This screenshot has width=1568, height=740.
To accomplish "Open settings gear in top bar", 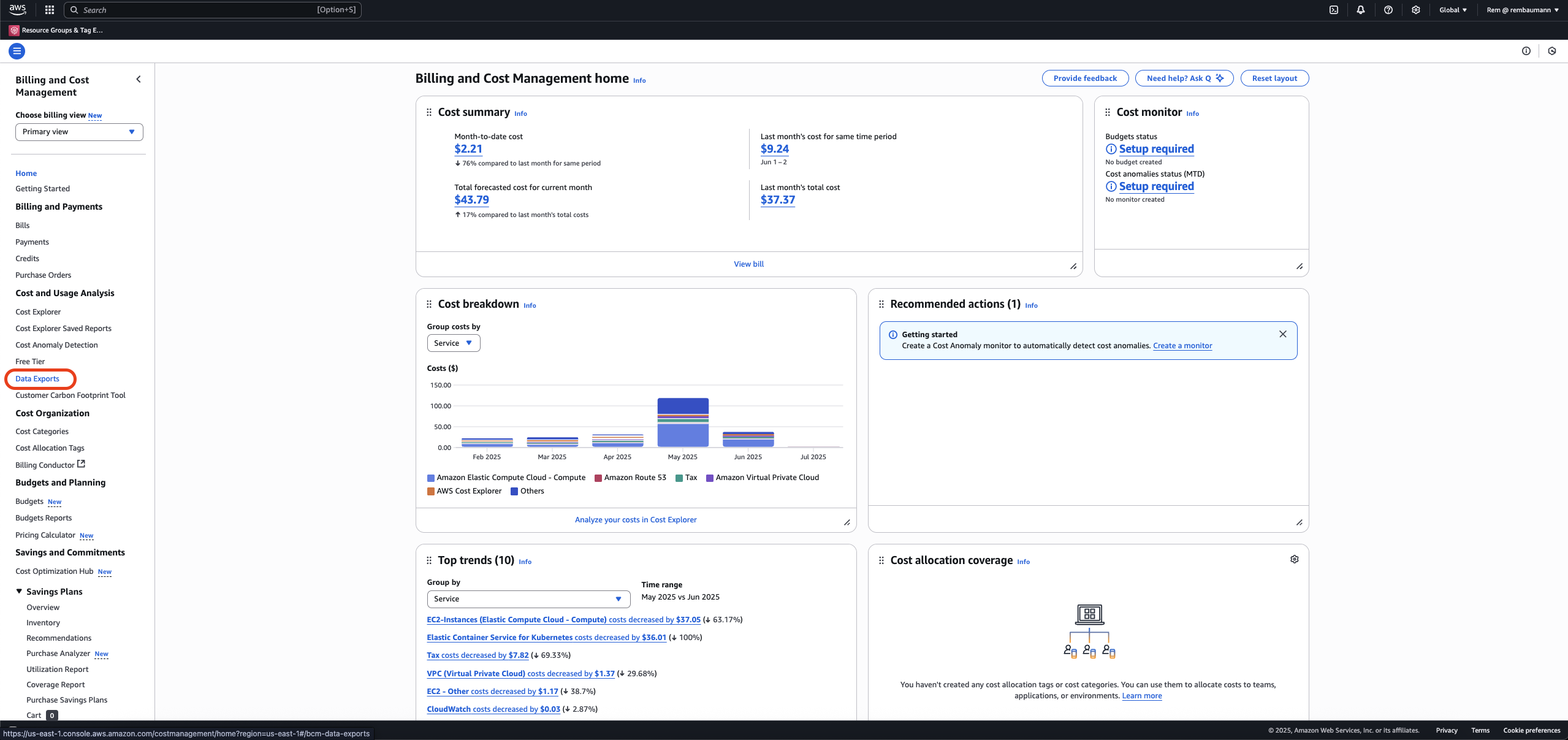I will click(1415, 10).
